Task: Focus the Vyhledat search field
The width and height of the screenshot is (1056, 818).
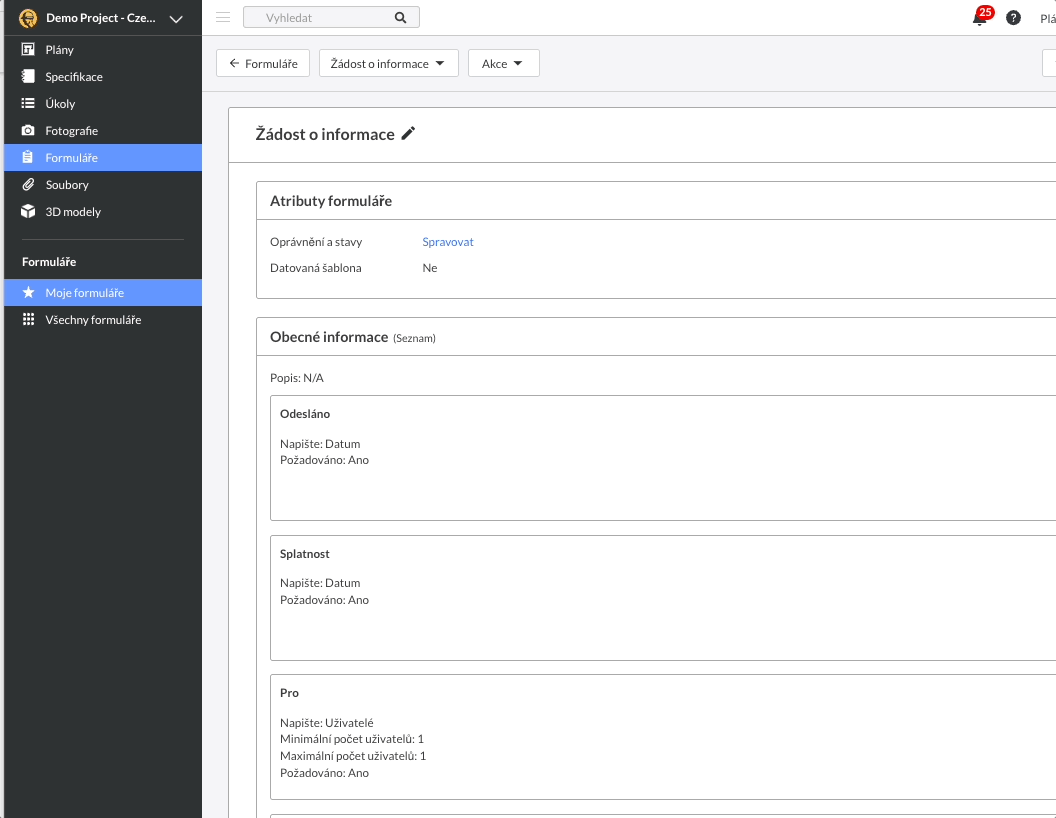Action: coord(331,18)
